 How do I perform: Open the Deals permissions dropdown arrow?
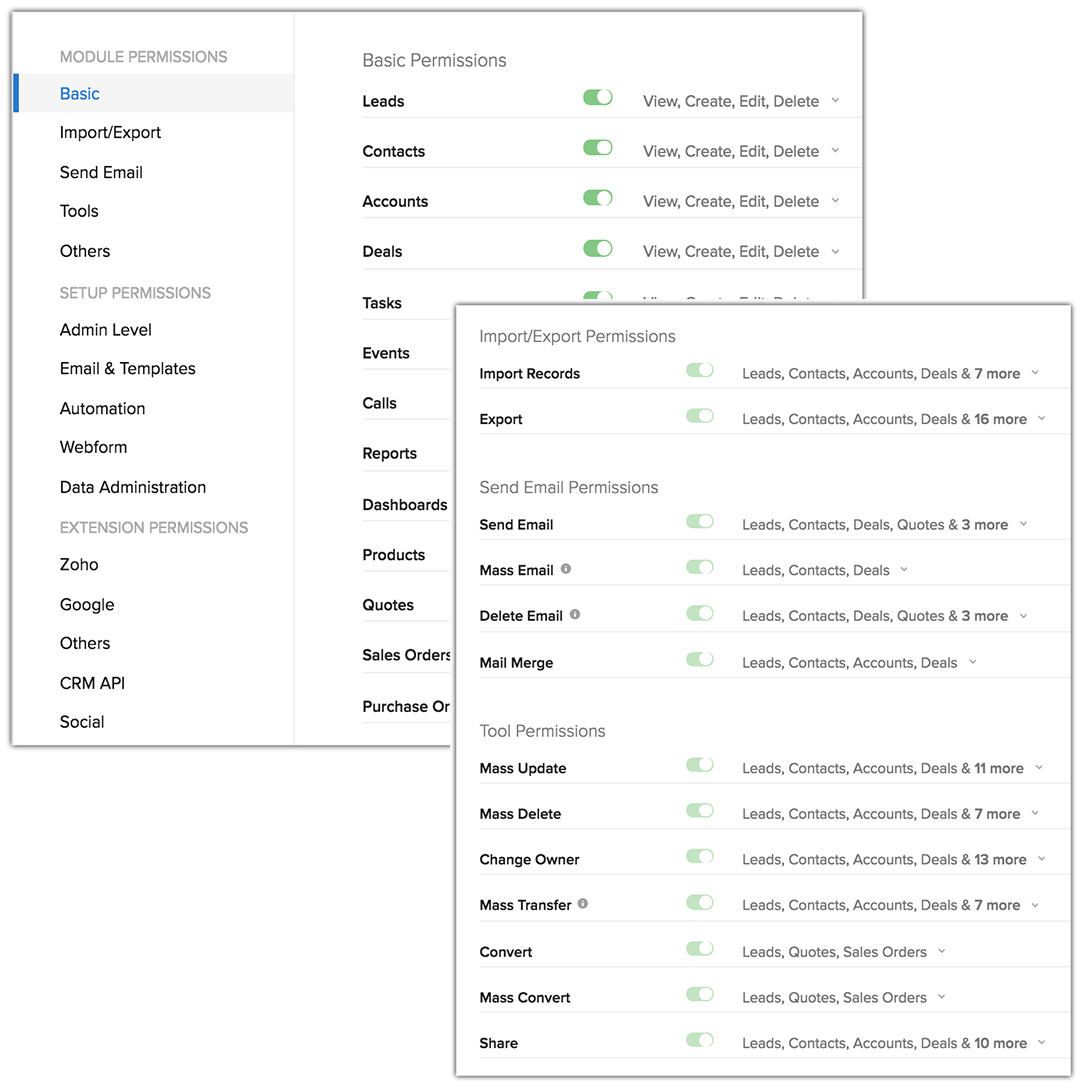click(835, 251)
